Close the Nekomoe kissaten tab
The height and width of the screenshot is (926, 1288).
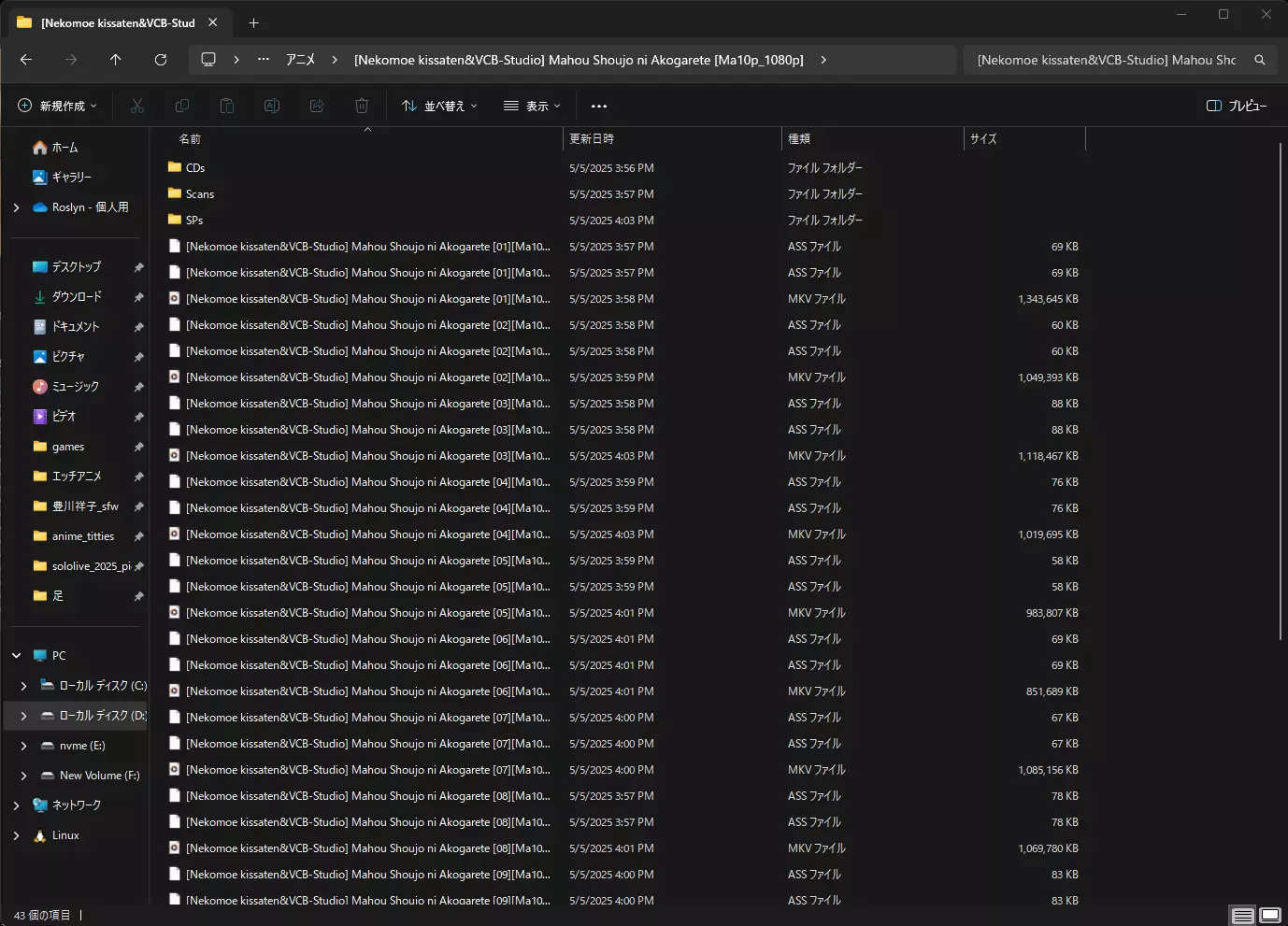pyautogui.click(x=213, y=22)
